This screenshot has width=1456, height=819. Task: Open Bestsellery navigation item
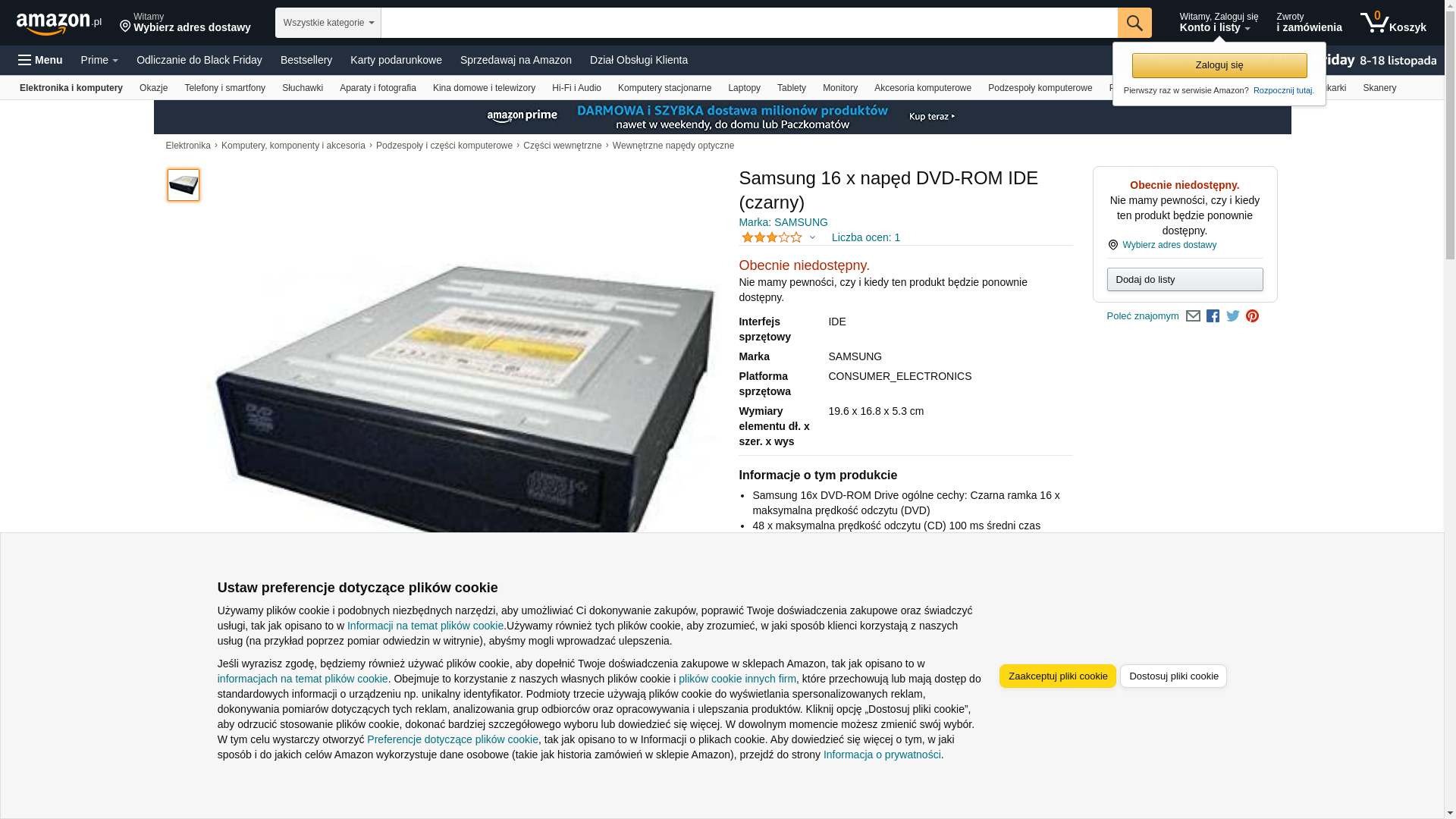point(306,60)
